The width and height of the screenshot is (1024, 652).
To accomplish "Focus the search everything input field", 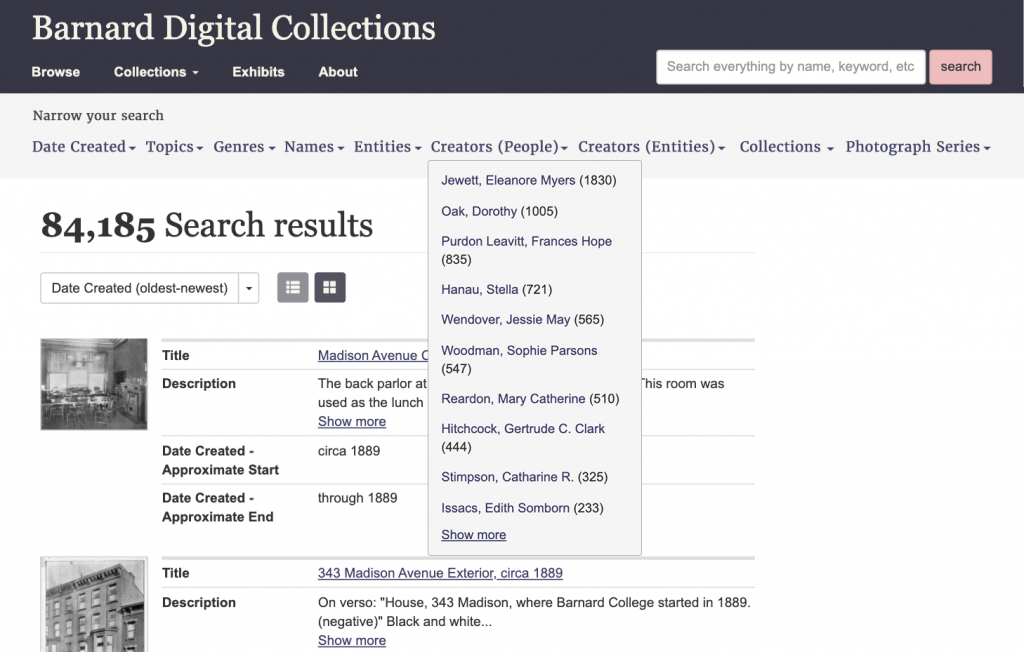I will click(791, 67).
